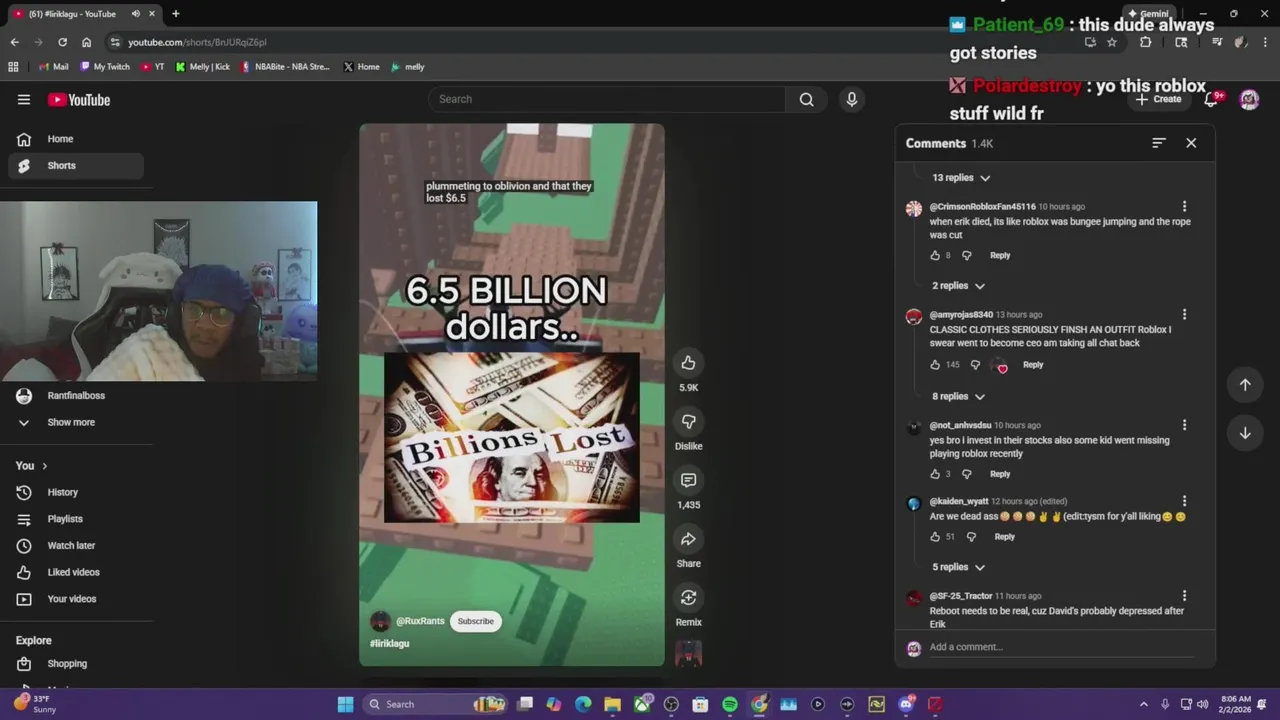Open options menu for SF-25_Tractor comment
This screenshot has height=720, width=1280.
1184,596
